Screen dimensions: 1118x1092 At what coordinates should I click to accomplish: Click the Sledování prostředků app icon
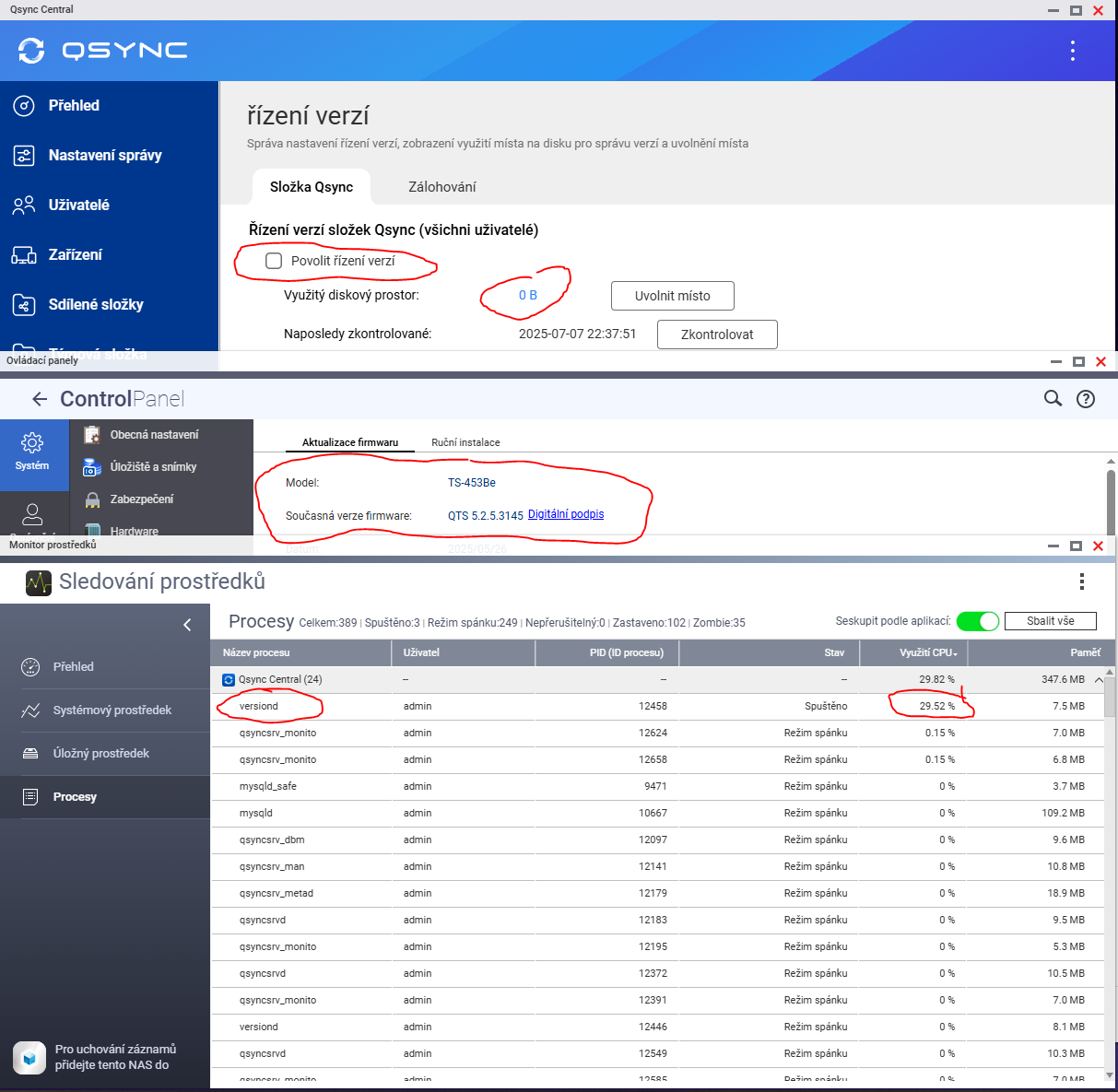tap(39, 582)
